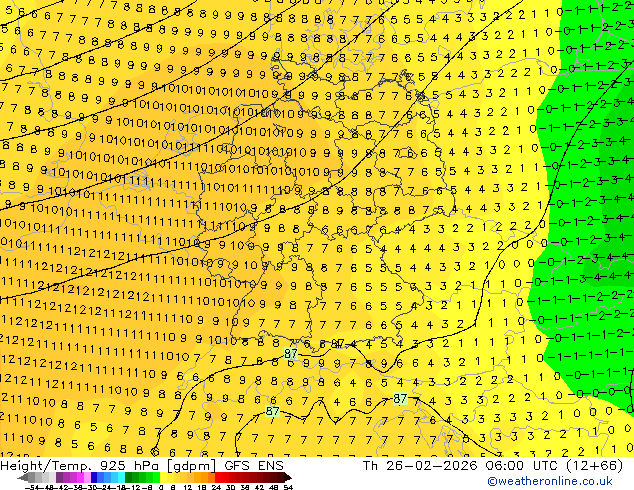Click the gray left arrow end of legend
Viewport: 634px width, 490px height.
point(23,478)
